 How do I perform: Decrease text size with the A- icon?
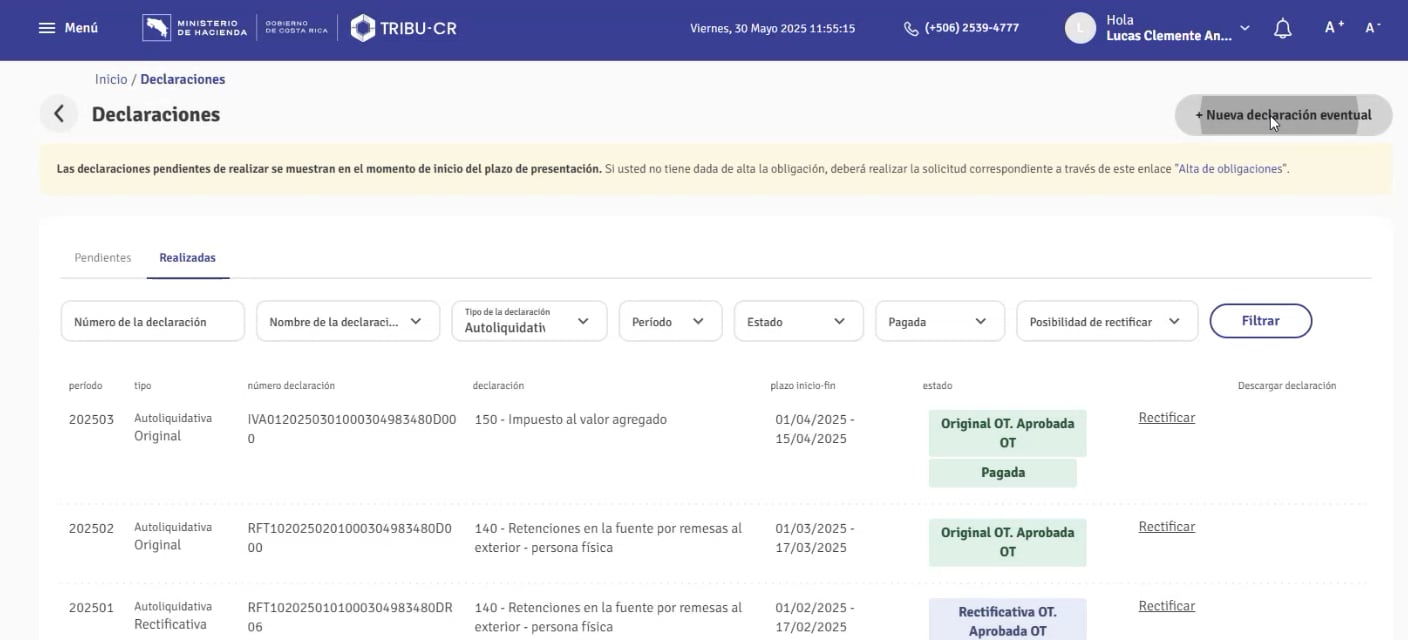(x=1373, y=27)
